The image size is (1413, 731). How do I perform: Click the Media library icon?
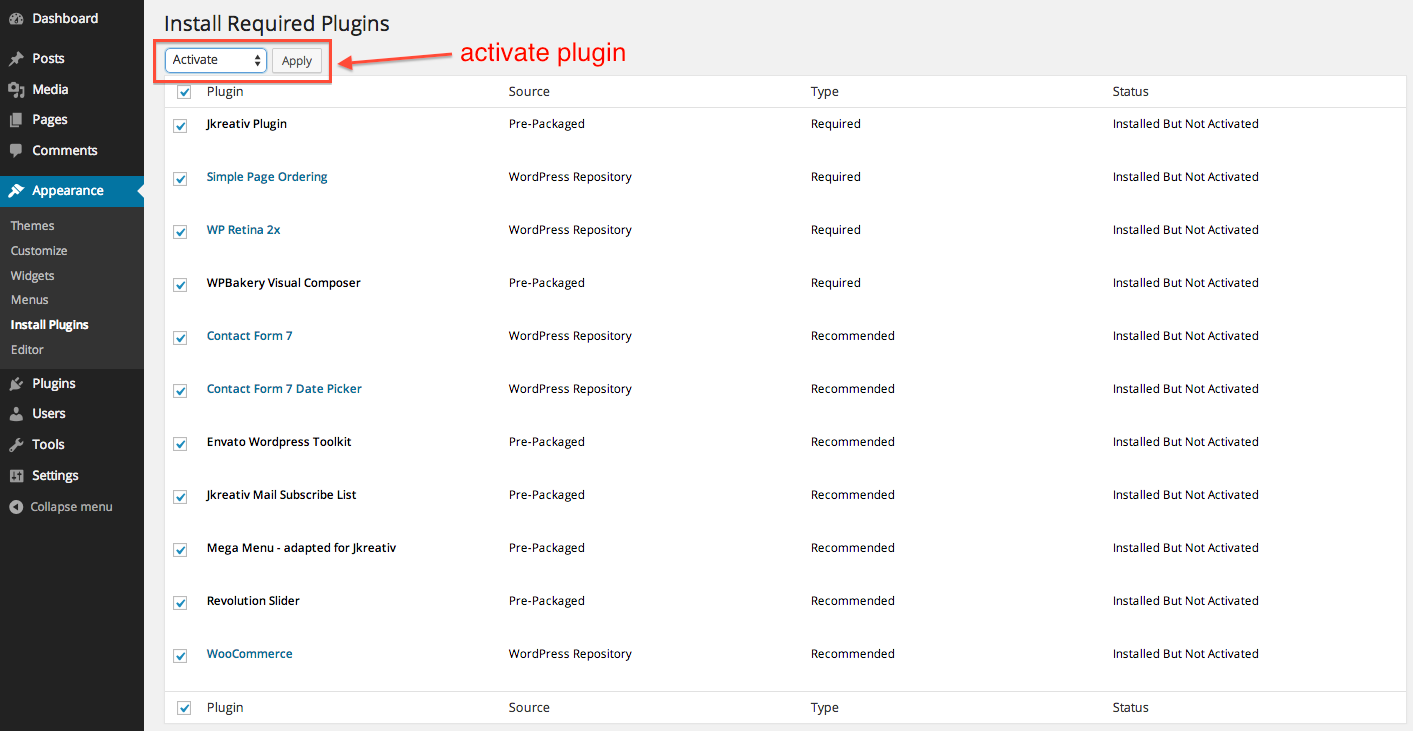pyautogui.click(x=16, y=90)
